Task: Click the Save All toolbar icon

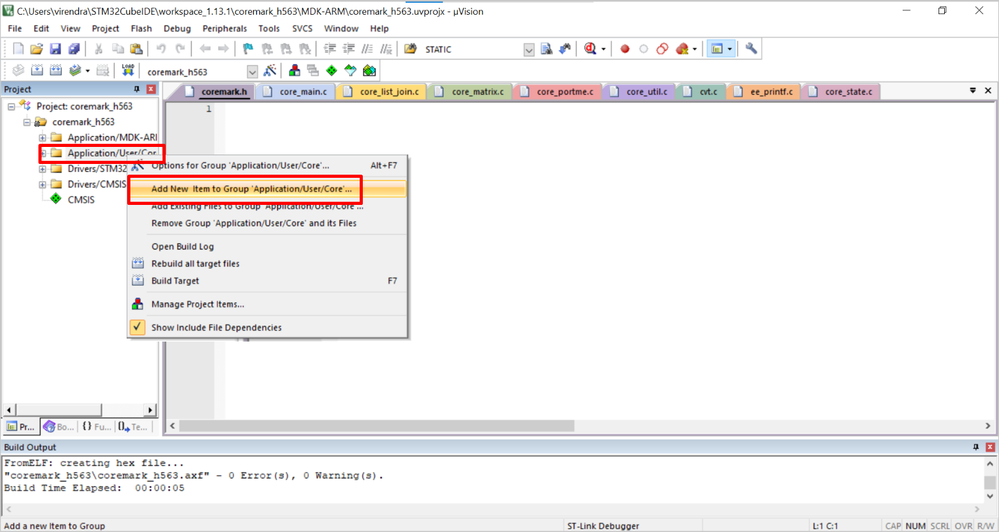Action: 73,49
